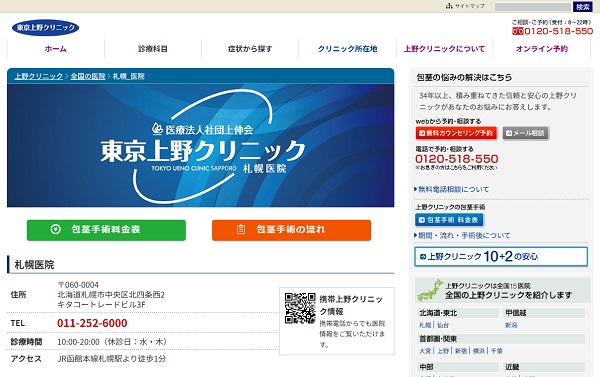This screenshot has width=600, height=377.
Task: Click the green 包茎手術料金表 button
Action: click(106, 230)
